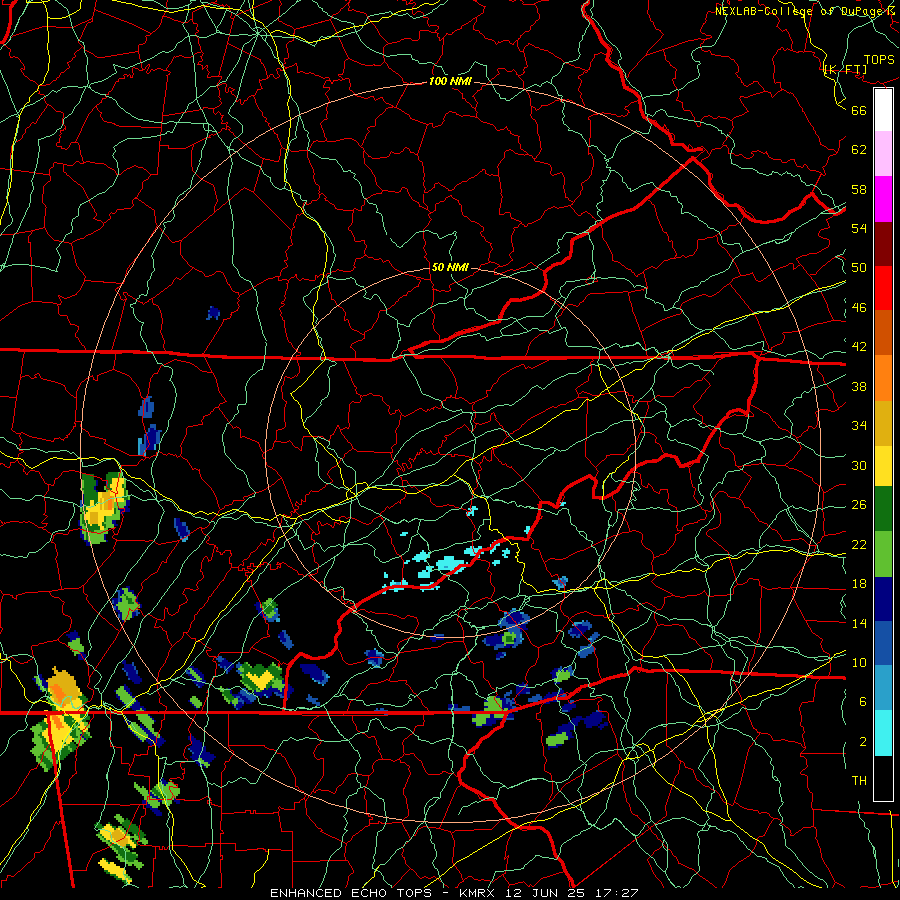Click the legend value 62
This screenshot has height=900, width=900.
(x=859, y=150)
